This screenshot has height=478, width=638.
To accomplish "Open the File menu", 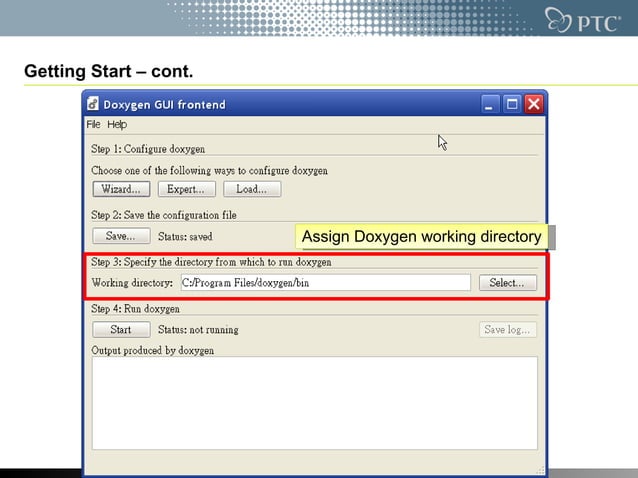I will [93, 124].
